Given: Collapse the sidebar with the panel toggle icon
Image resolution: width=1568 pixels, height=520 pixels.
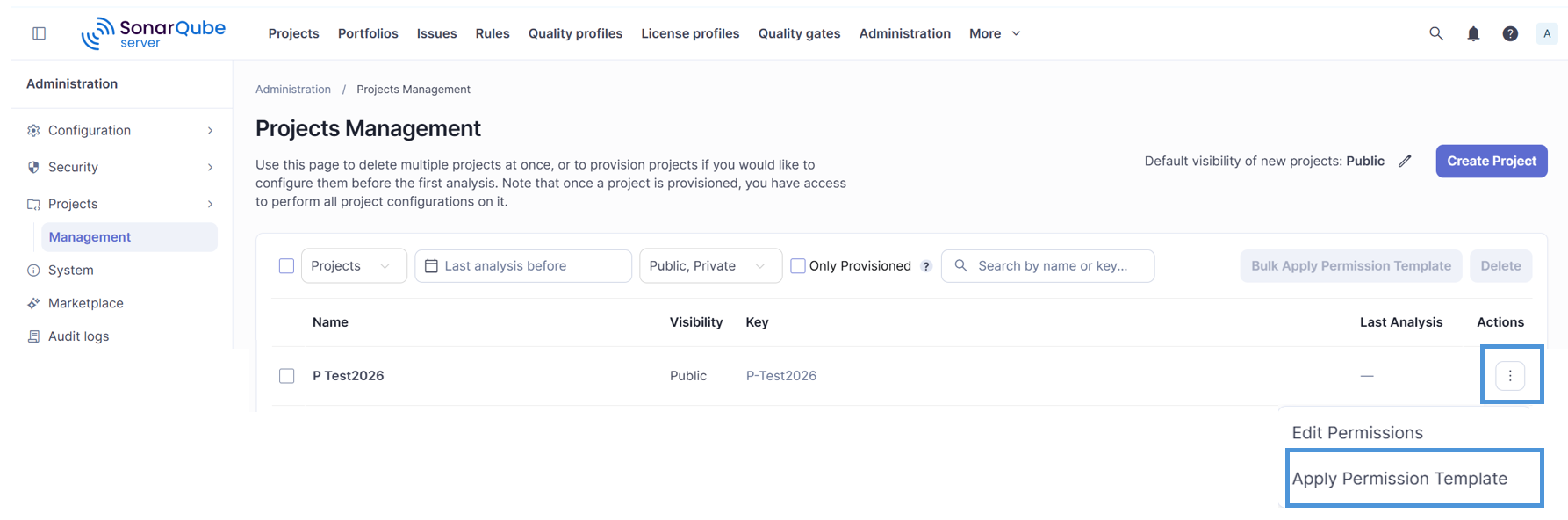Looking at the screenshot, I should click(39, 33).
